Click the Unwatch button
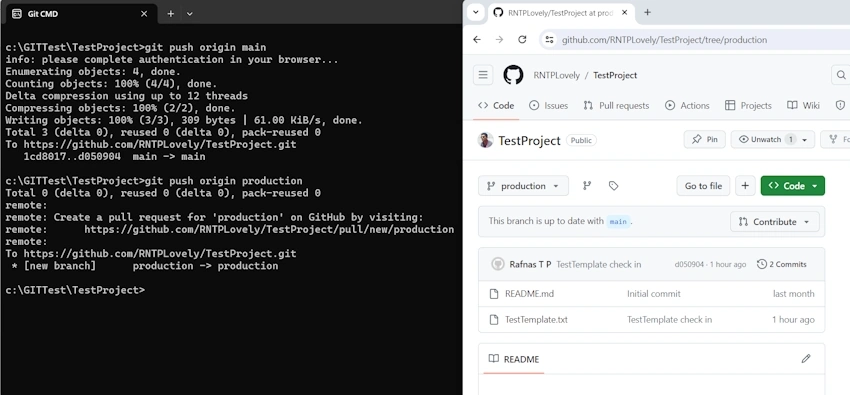850x395 pixels. pyautogui.click(x=766, y=140)
